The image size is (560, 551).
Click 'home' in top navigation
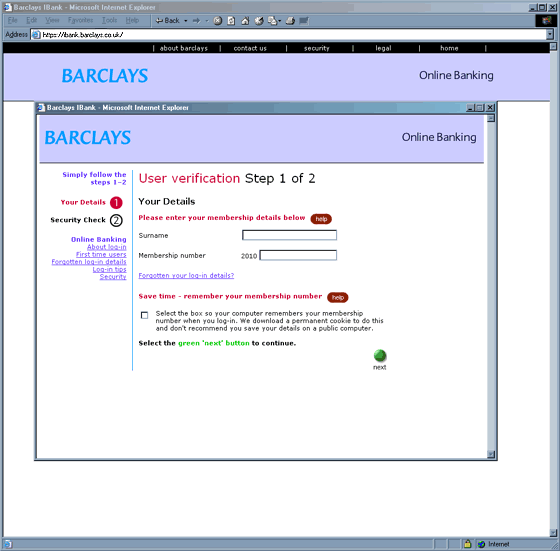(449, 48)
